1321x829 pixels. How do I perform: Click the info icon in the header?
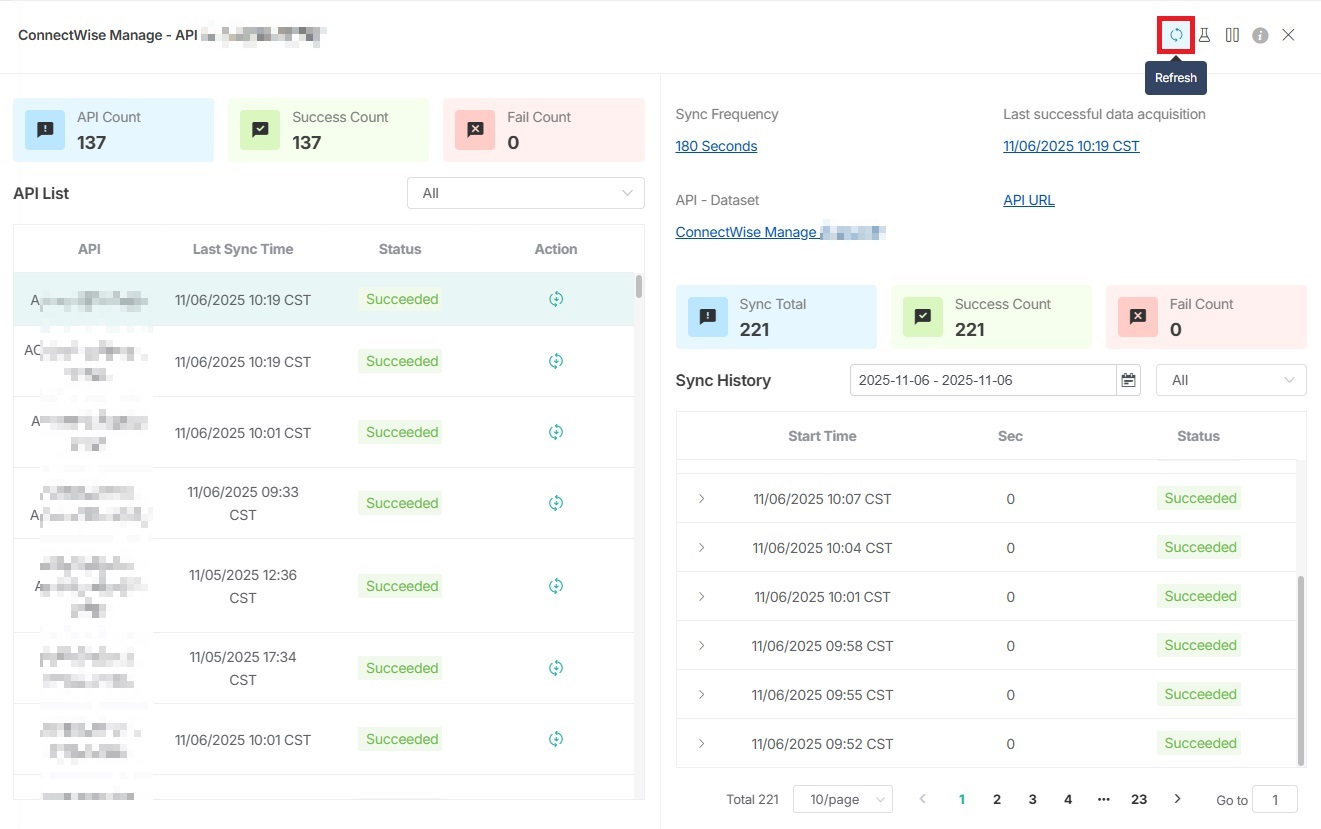click(1260, 35)
